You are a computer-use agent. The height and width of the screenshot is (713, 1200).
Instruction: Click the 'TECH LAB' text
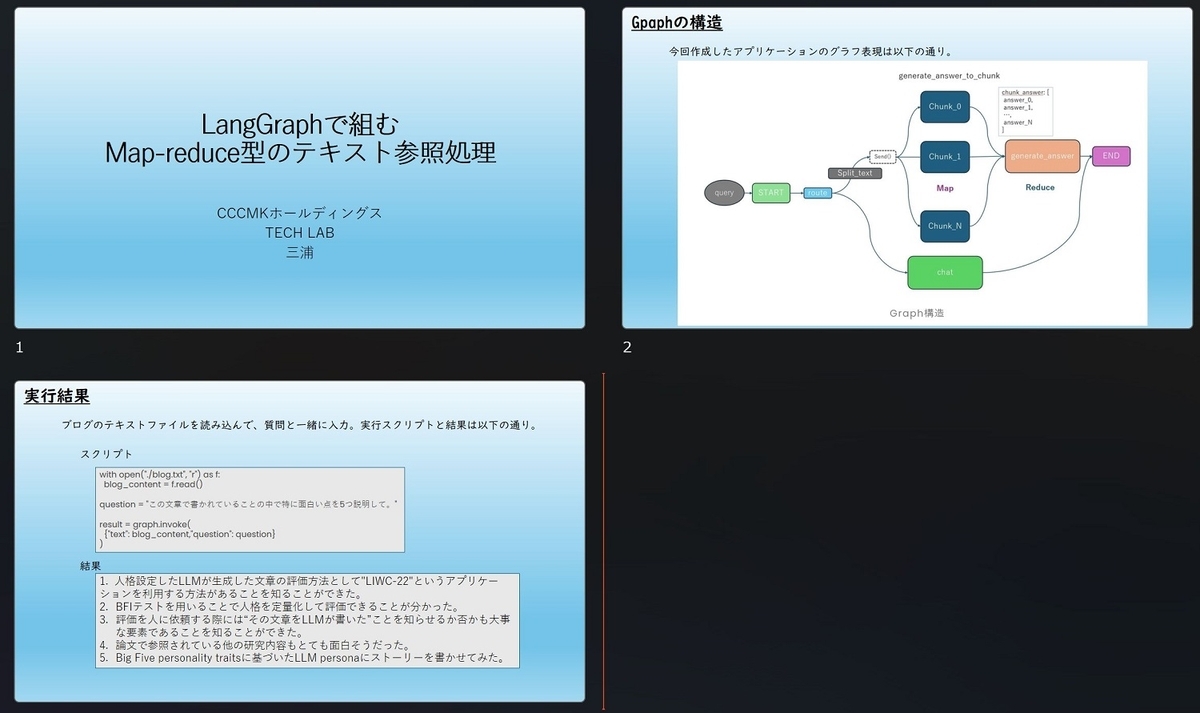click(300, 233)
